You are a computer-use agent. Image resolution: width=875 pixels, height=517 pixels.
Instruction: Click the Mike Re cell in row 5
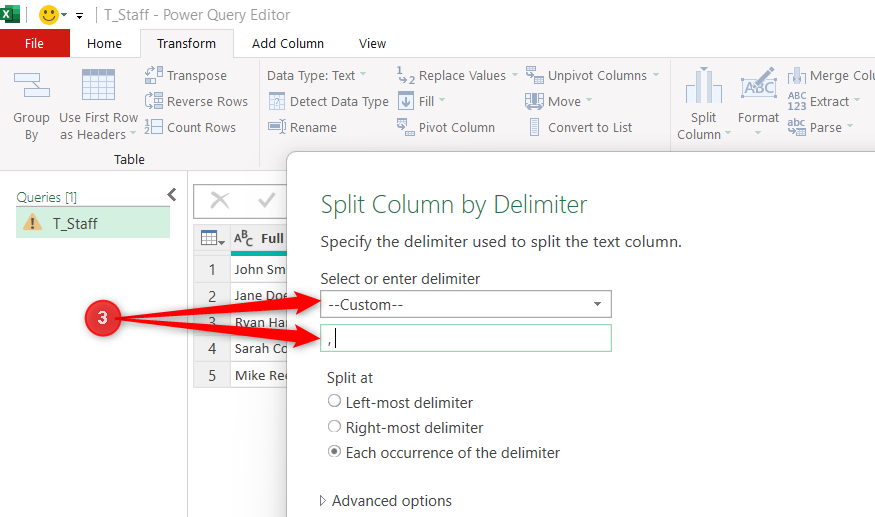pos(259,375)
